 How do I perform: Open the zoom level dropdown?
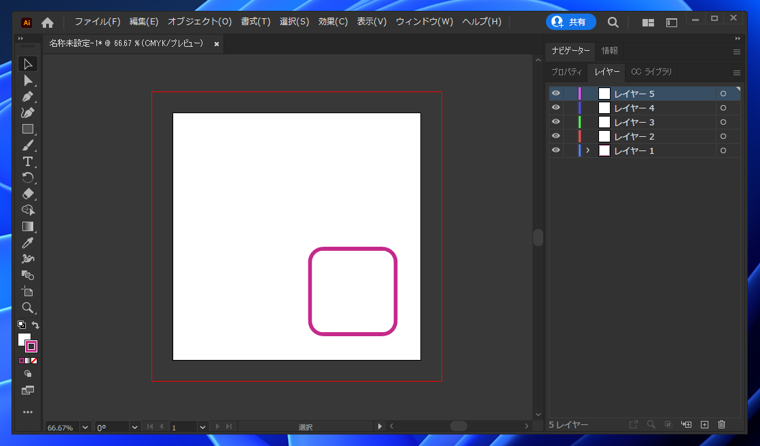[85, 428]
